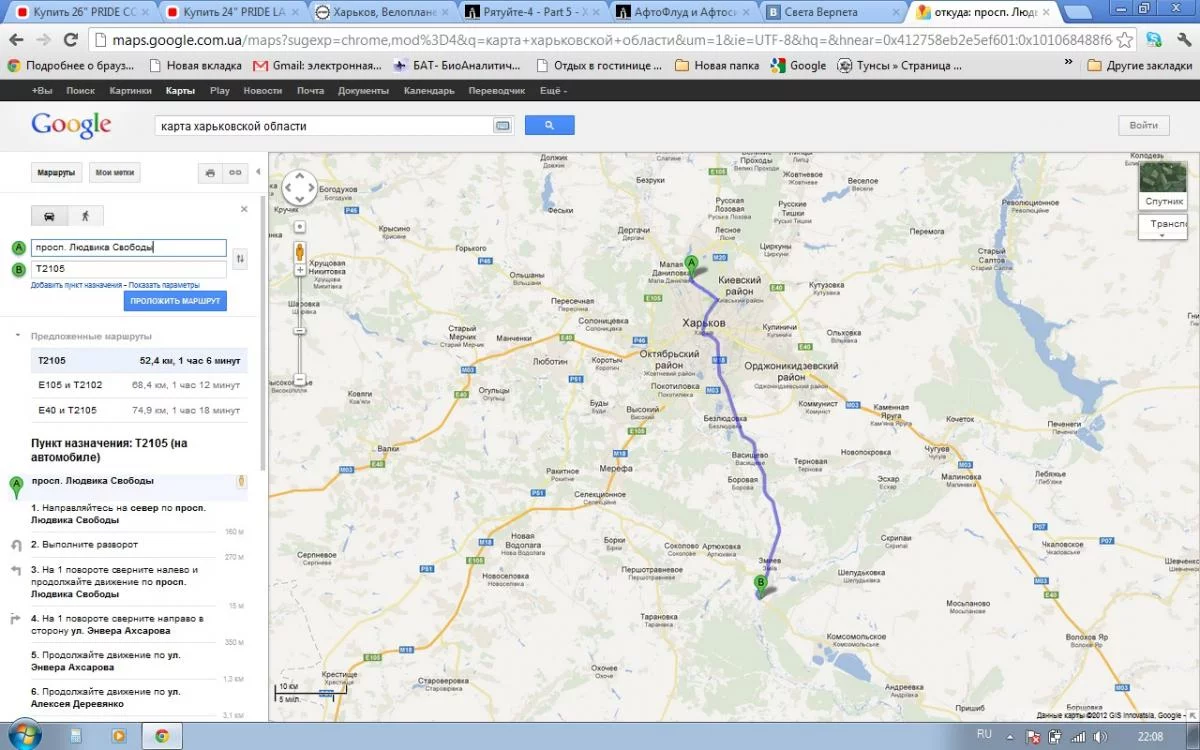Click the map pan compass control
This screenshot has width=1200, height=750.
click(300, 187)
